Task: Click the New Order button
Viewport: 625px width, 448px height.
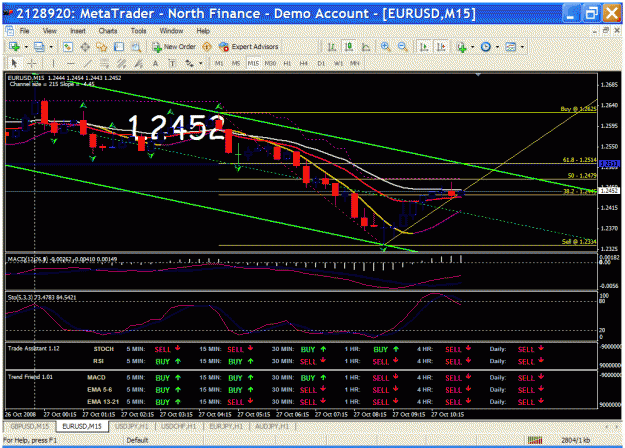Action: pyautogui.click(x=174, y=47)
